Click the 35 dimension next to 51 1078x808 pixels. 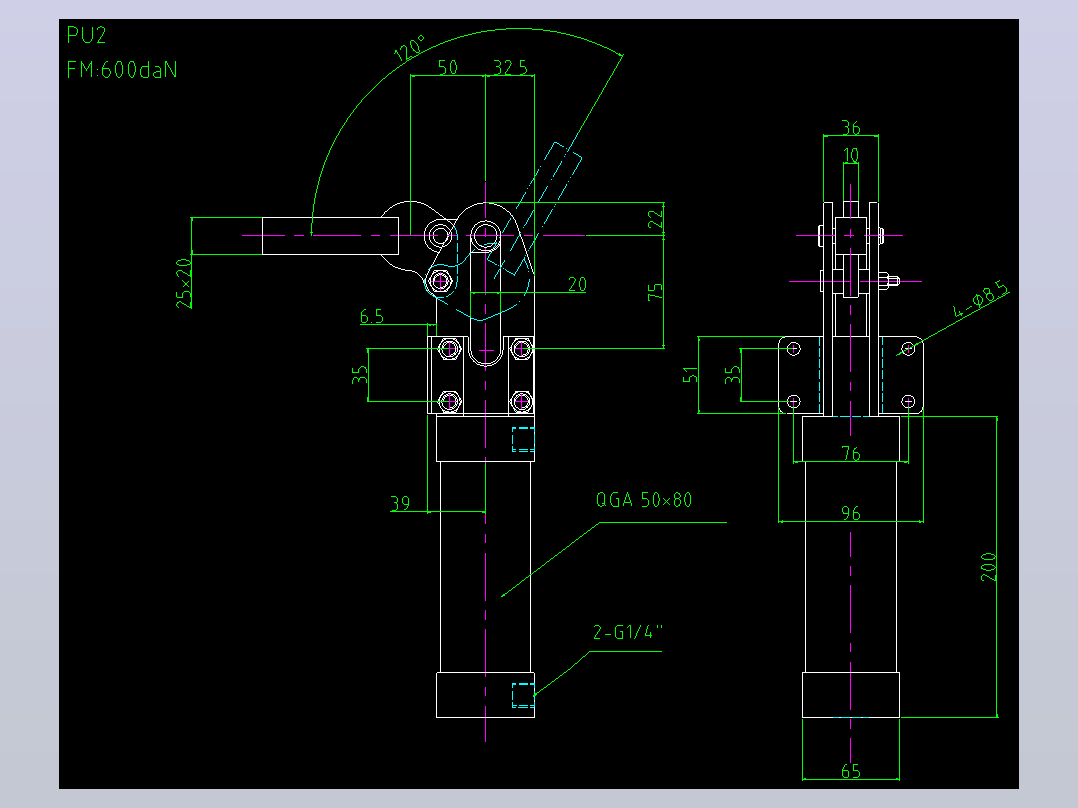733,375
